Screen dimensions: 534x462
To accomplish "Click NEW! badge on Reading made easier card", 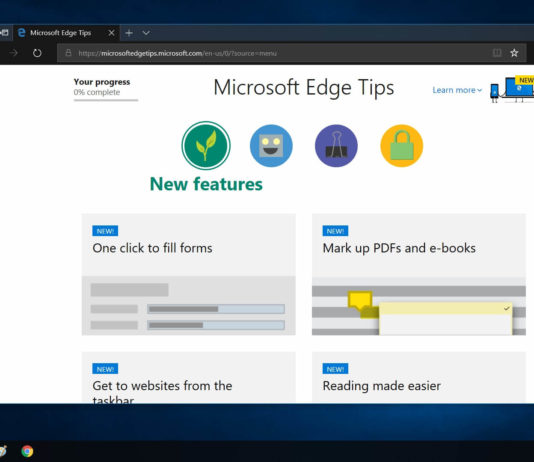I will (x=335, y=369).
